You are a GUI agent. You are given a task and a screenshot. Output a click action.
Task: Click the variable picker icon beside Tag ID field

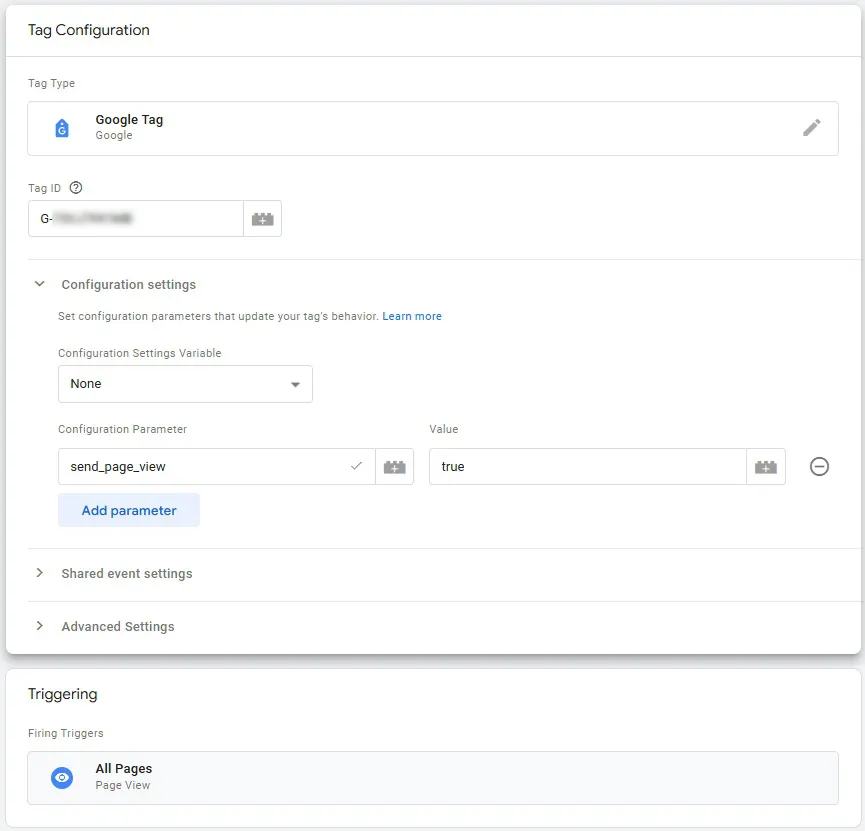(263, 219)
